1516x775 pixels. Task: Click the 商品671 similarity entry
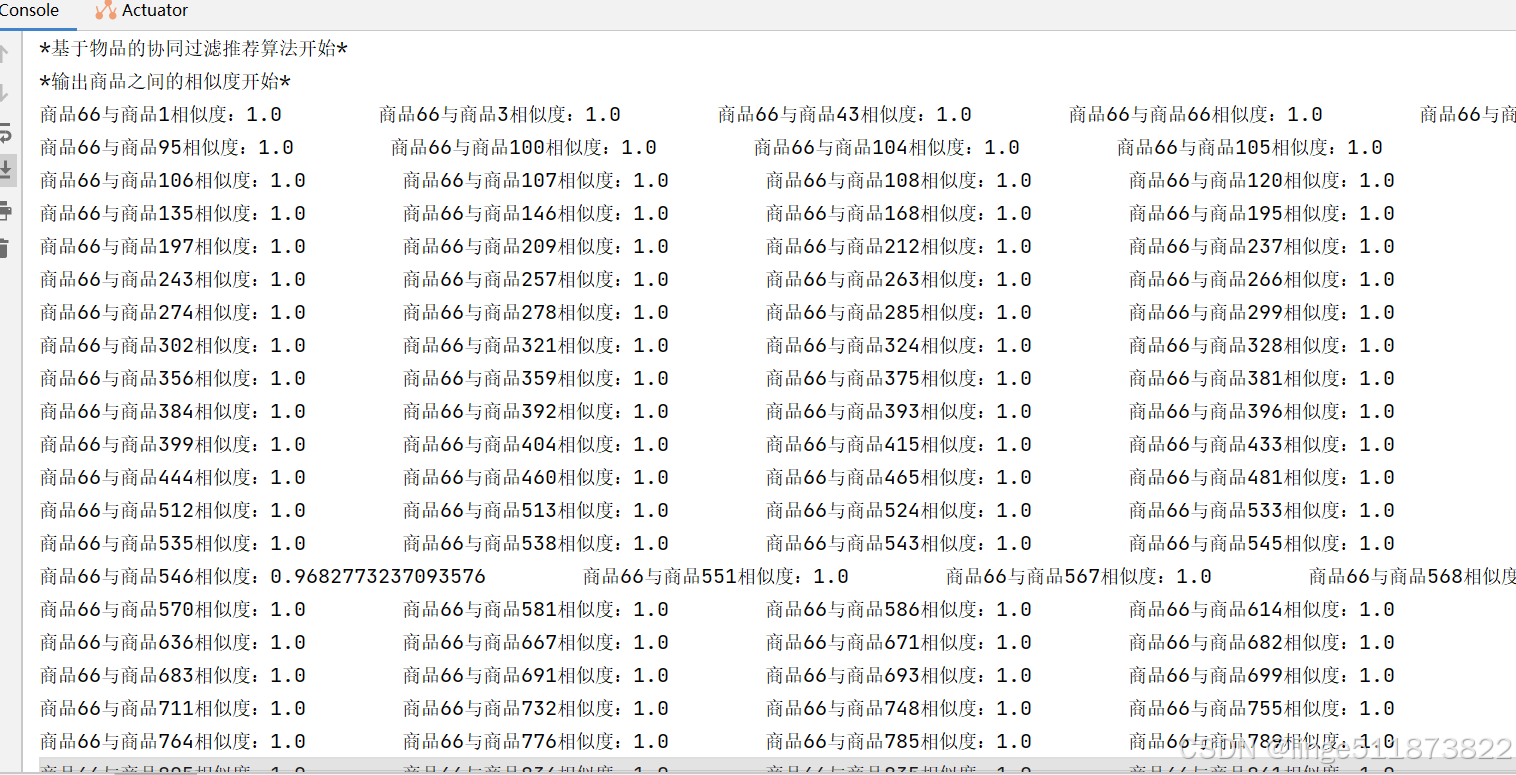pos(899,643)
